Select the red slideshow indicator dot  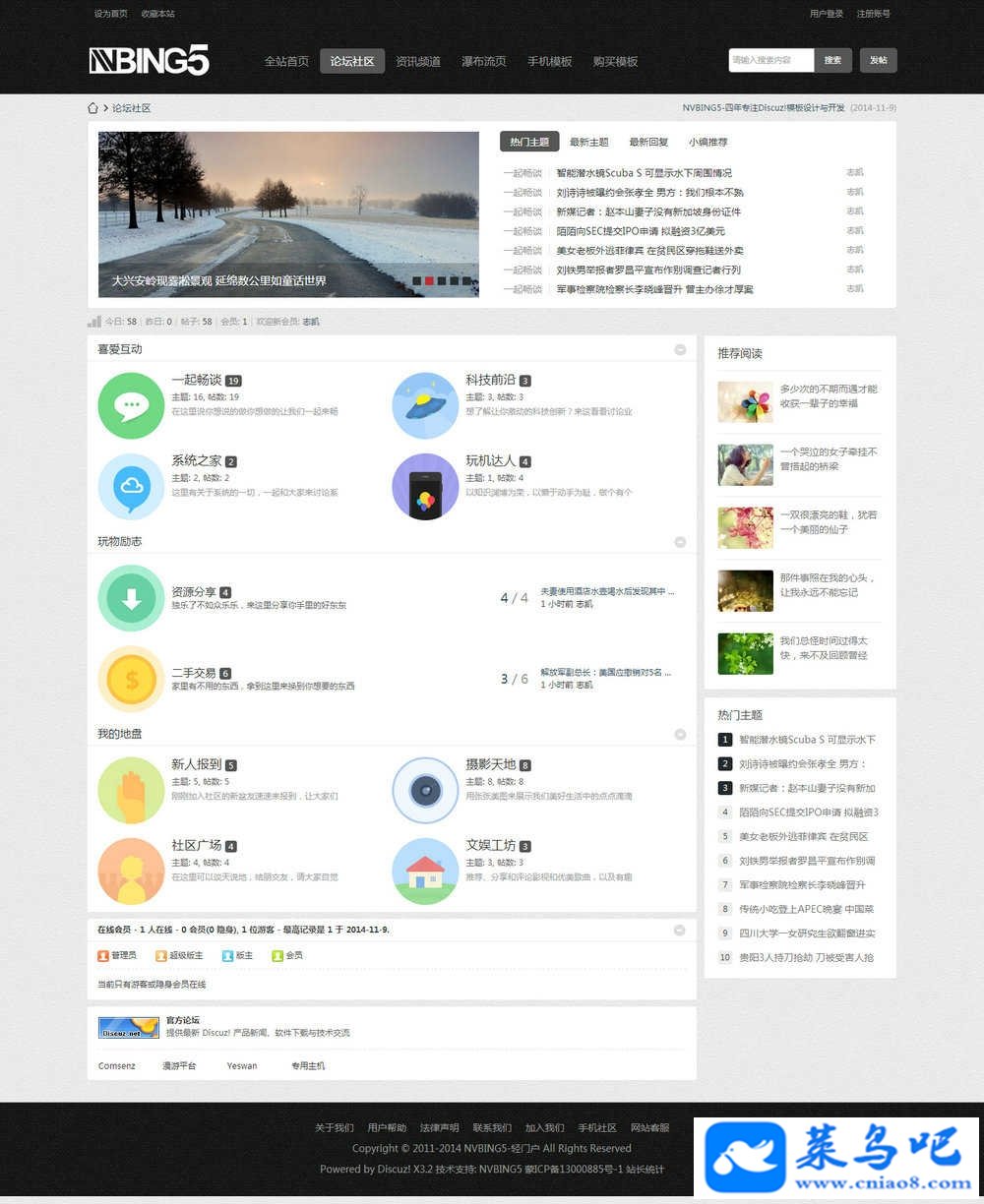coord(429,281)
